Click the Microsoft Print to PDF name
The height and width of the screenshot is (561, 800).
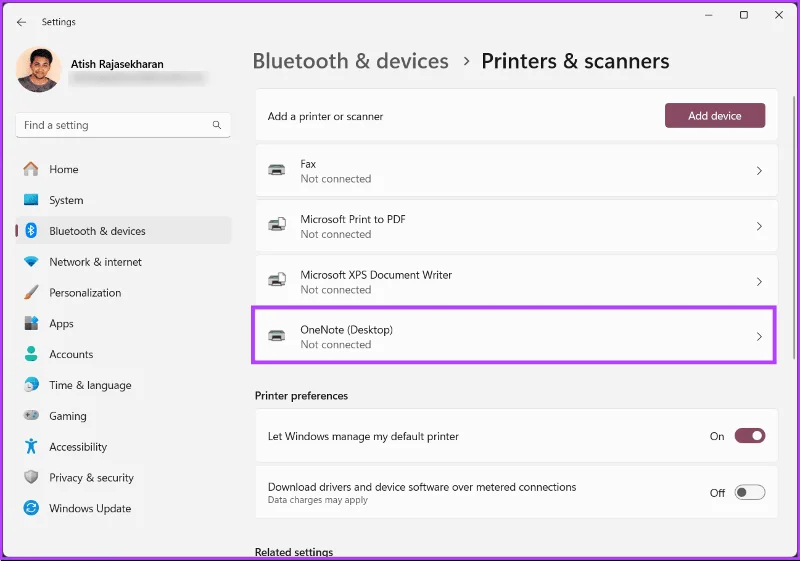pyautogui.click(x=353, y=219)
